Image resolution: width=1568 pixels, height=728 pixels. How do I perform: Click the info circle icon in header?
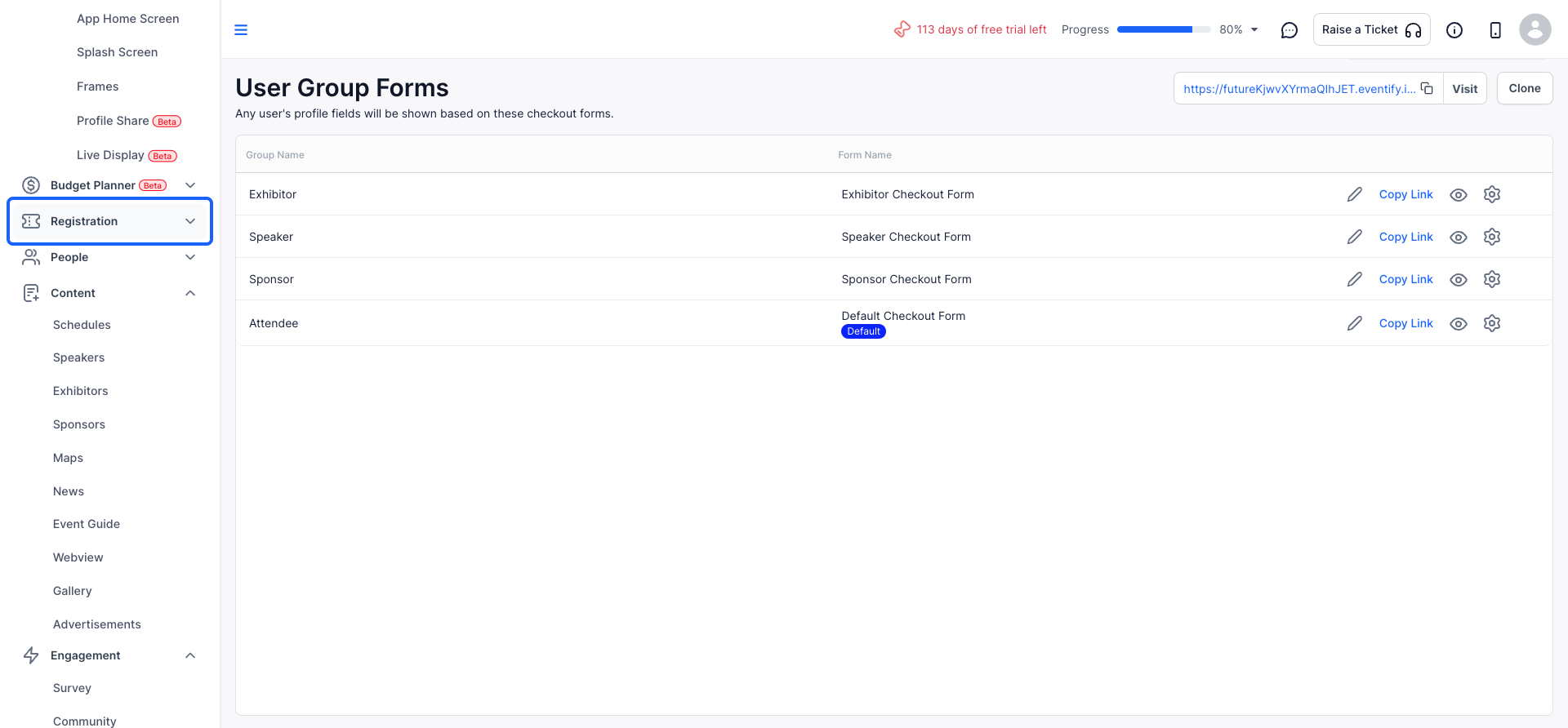[x=1454, y=30]
